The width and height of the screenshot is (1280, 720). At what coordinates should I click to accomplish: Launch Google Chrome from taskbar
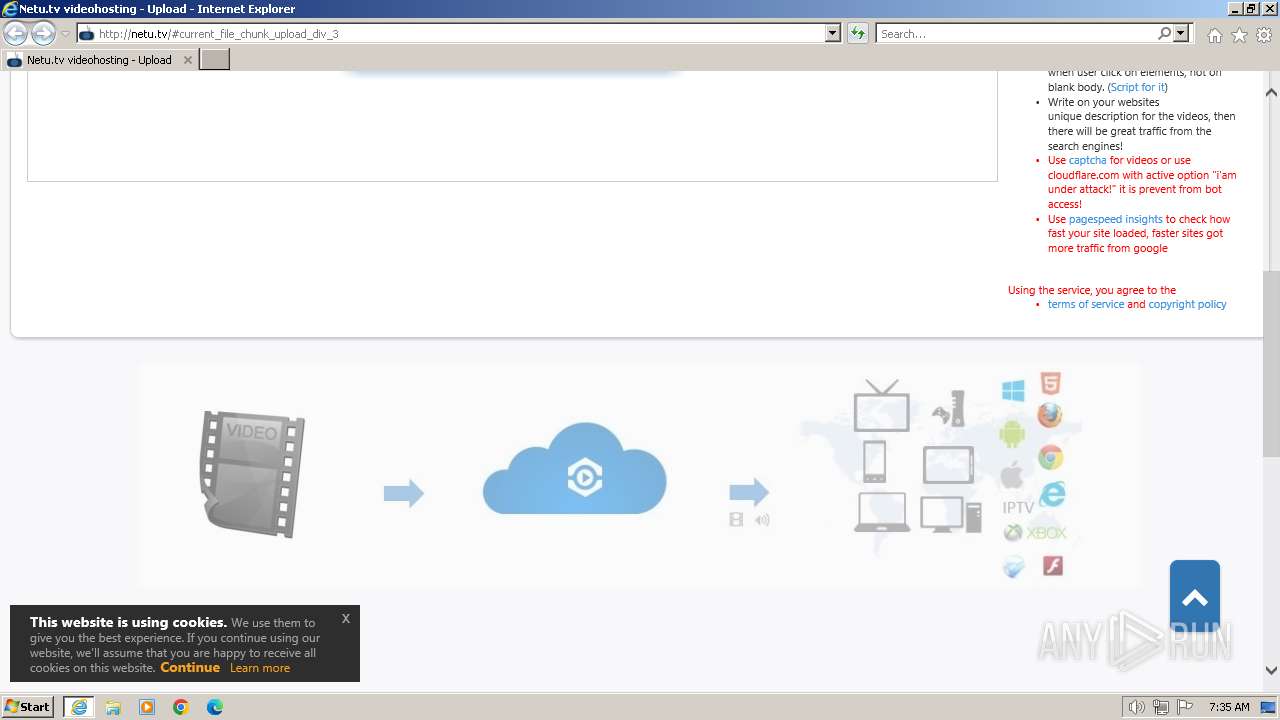pyautogui.click(x=181, y=707)
